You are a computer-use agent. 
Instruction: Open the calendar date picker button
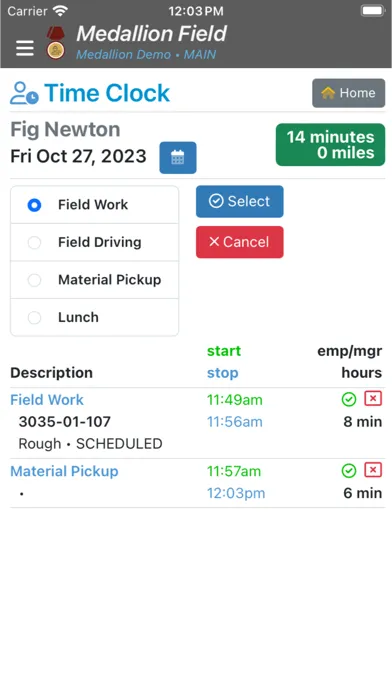(178, 158)
